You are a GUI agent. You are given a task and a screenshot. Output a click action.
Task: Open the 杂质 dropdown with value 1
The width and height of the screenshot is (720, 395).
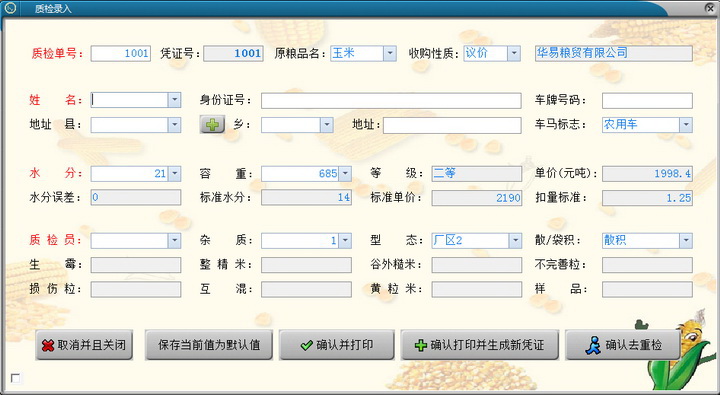click(345, 240)
